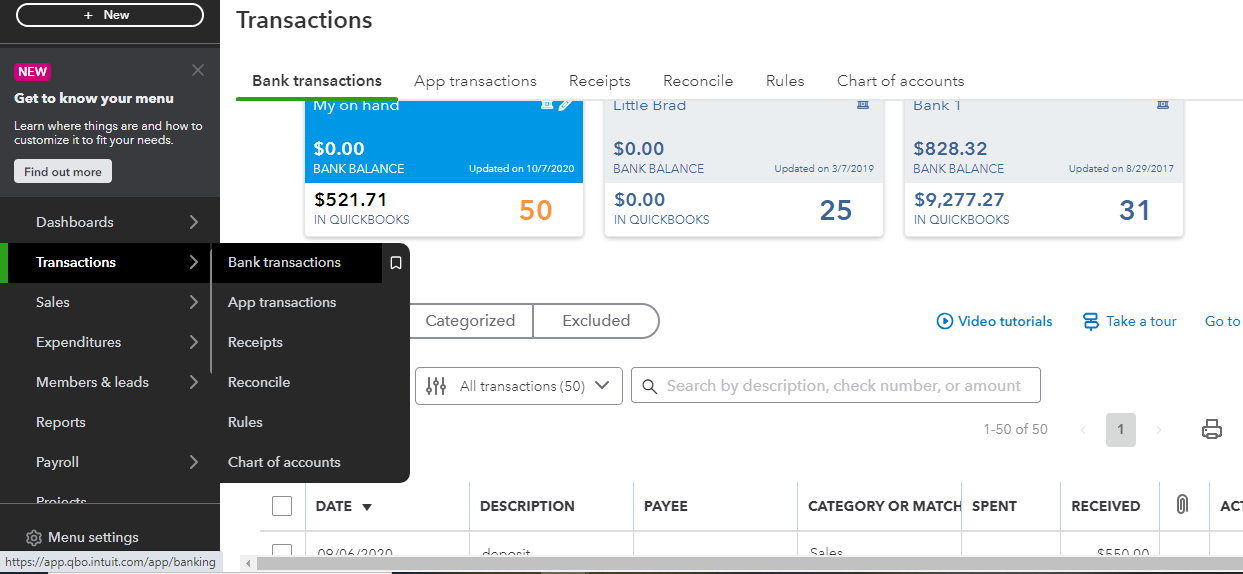Screen dimensions: 1243x574
Task: Expand the Payroll sidebar submenu
Action: click(x=193, y=462)
